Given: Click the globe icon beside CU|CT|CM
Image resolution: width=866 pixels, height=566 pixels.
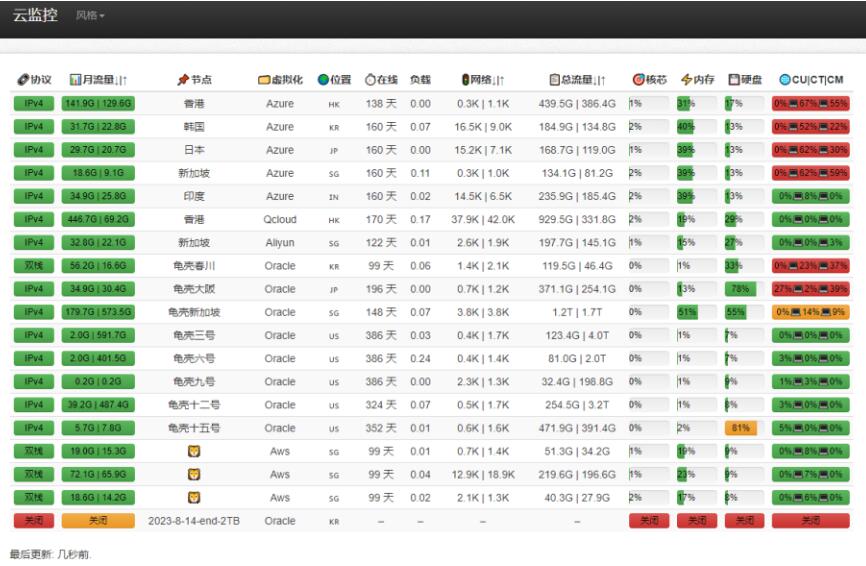Looking at the screenshot, I should pyautogui.click(x=785, y=80).
